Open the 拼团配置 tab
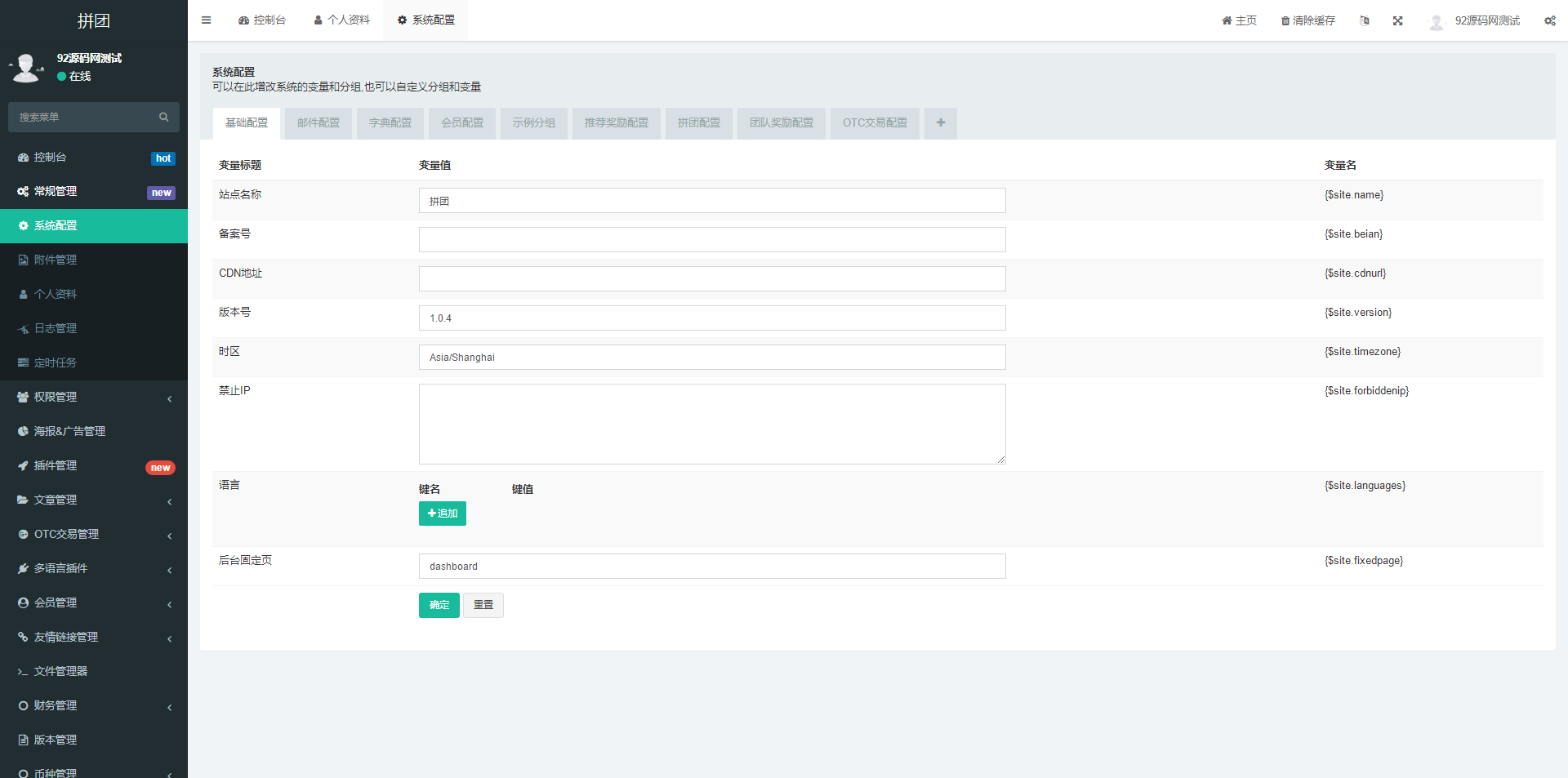This screenshot has width=1568, height=778. (x=699, y=123)
